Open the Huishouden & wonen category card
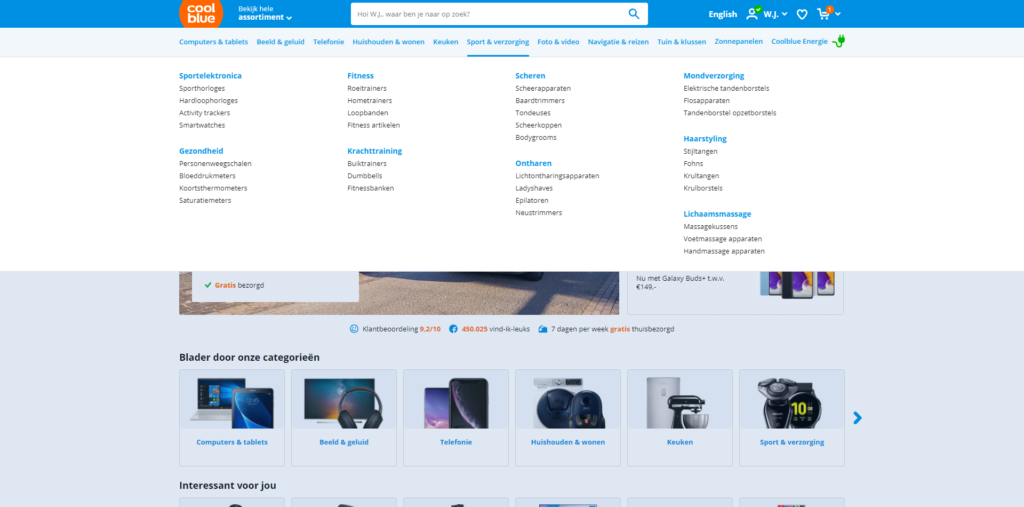 (x=568, y=417)
